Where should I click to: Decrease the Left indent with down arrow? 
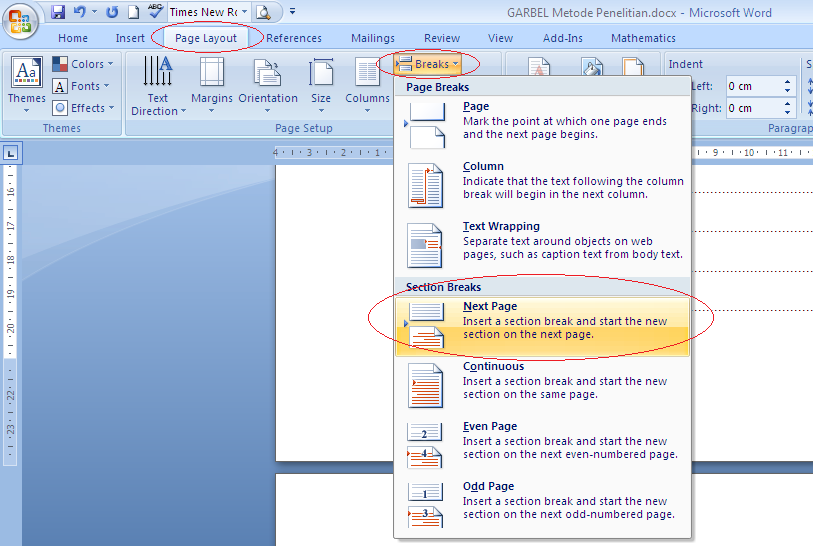[788, 91]
